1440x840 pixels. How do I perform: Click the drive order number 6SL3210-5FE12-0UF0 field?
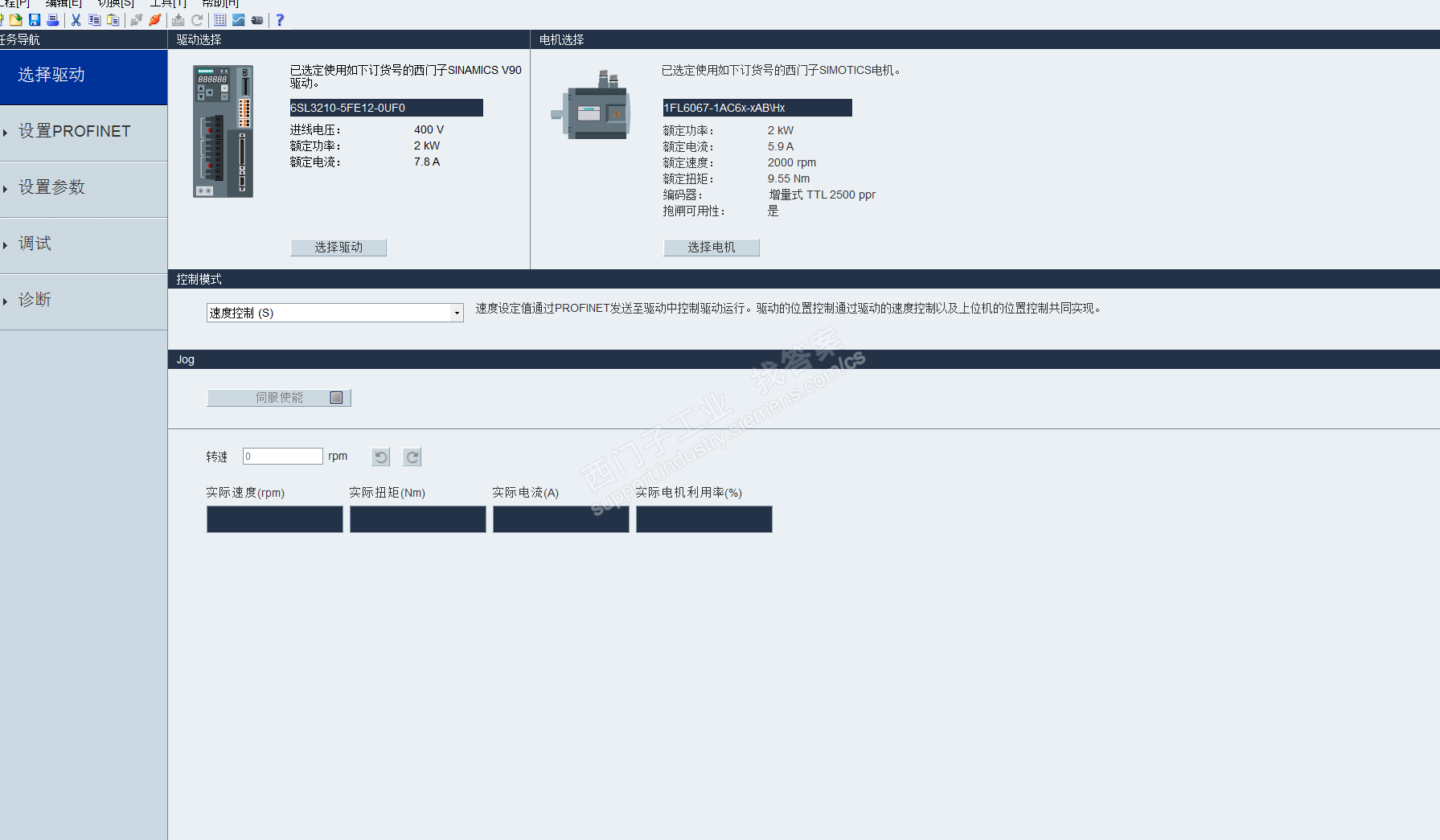tap(387, 108)
